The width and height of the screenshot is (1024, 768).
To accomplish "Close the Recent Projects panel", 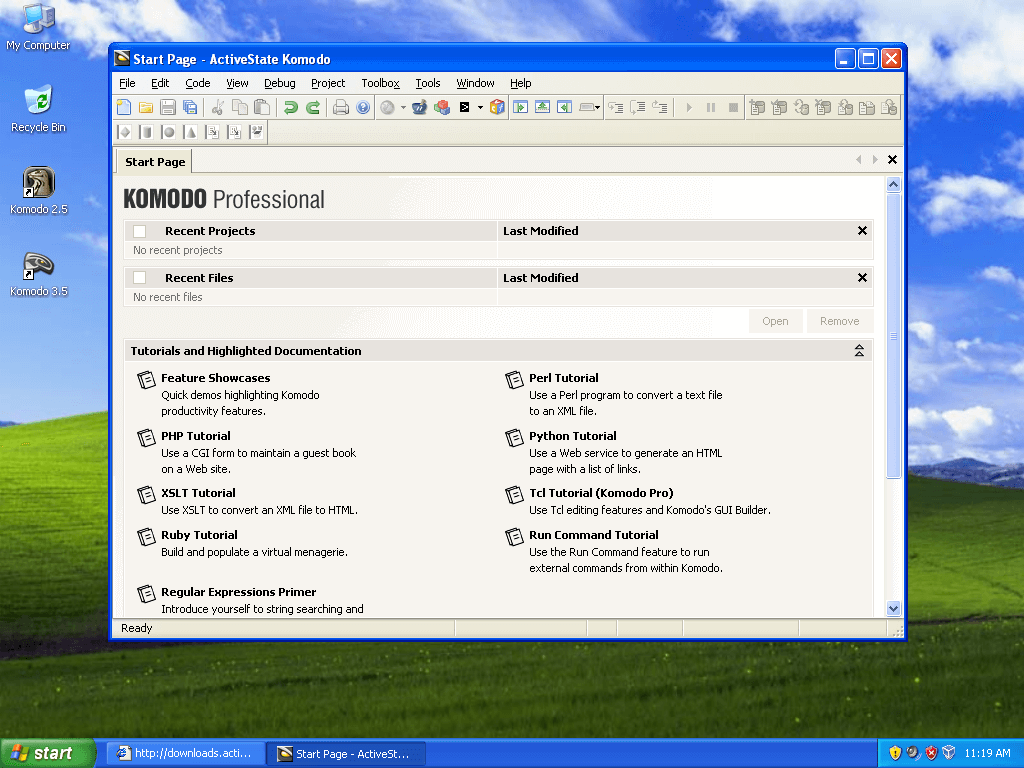I will pos(862,231).
